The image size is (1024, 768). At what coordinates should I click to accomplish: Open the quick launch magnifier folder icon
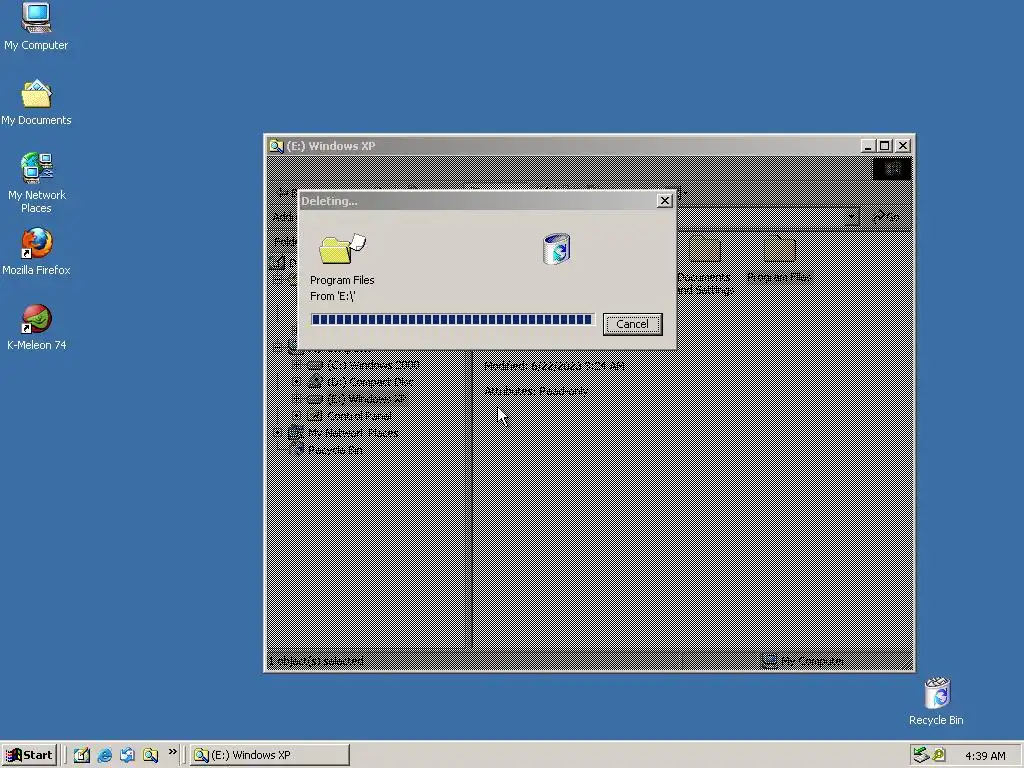point(150,755)
